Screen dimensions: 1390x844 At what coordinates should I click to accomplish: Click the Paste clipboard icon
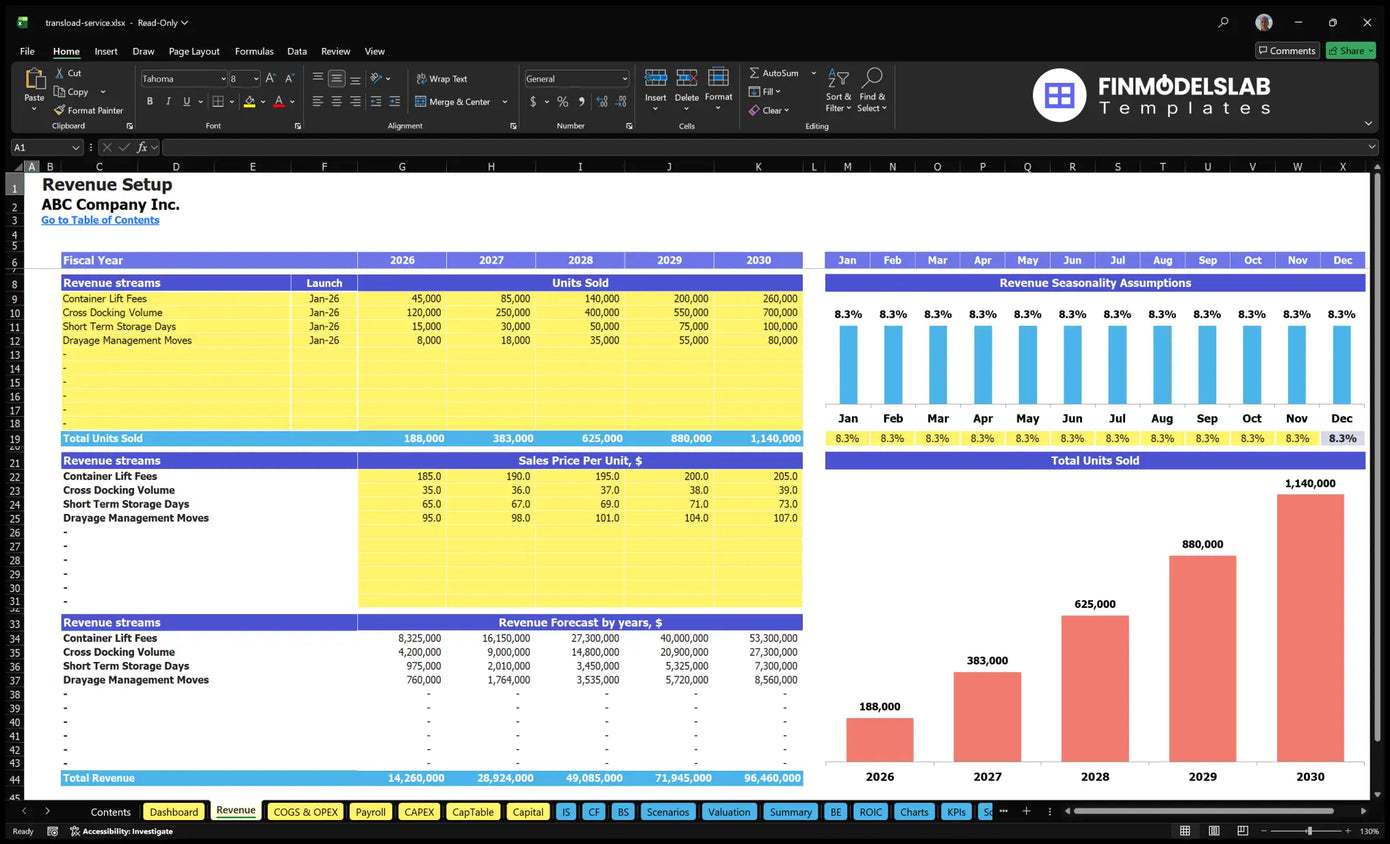(34, 80)
